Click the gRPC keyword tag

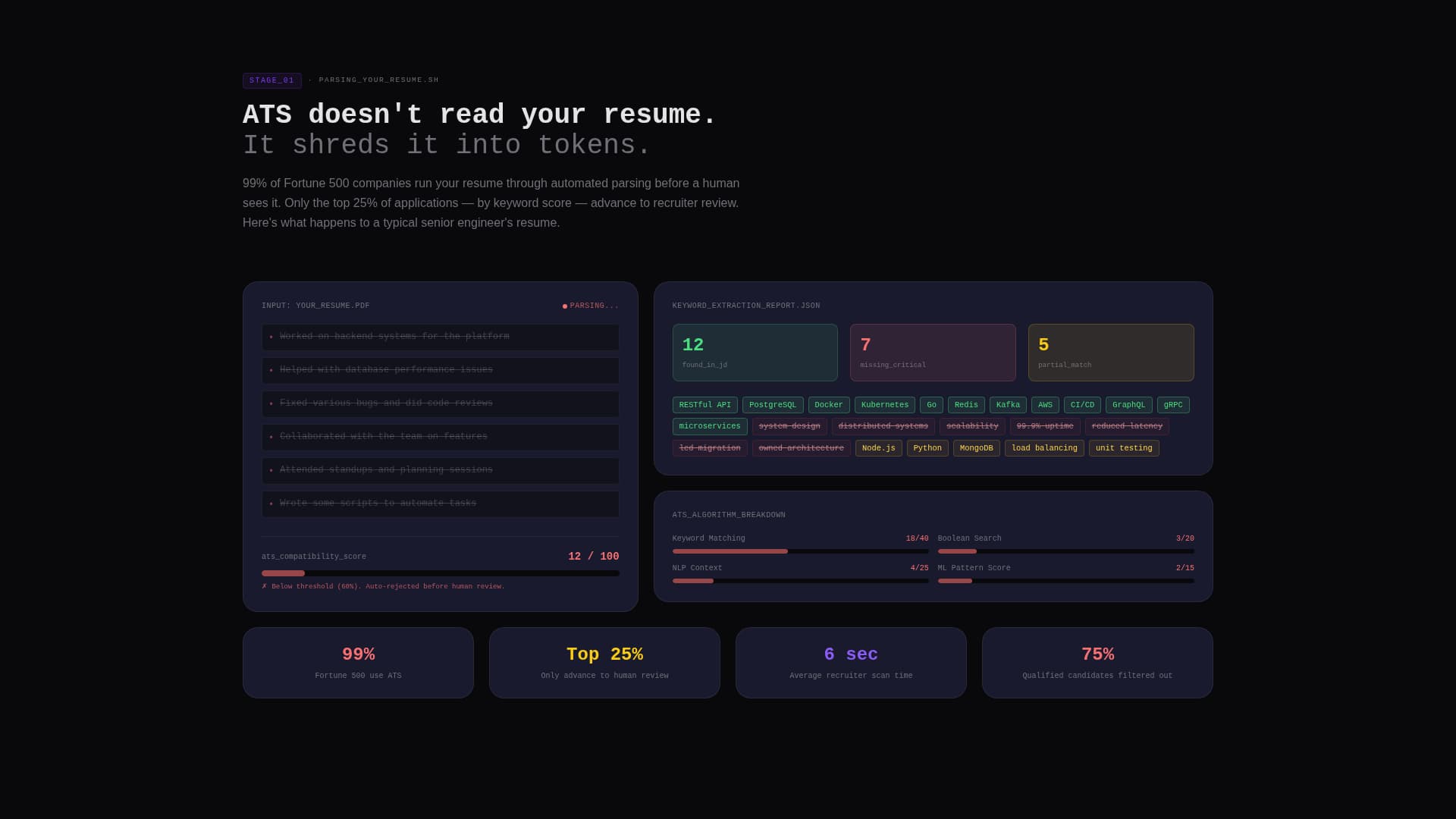[1173, 405]
